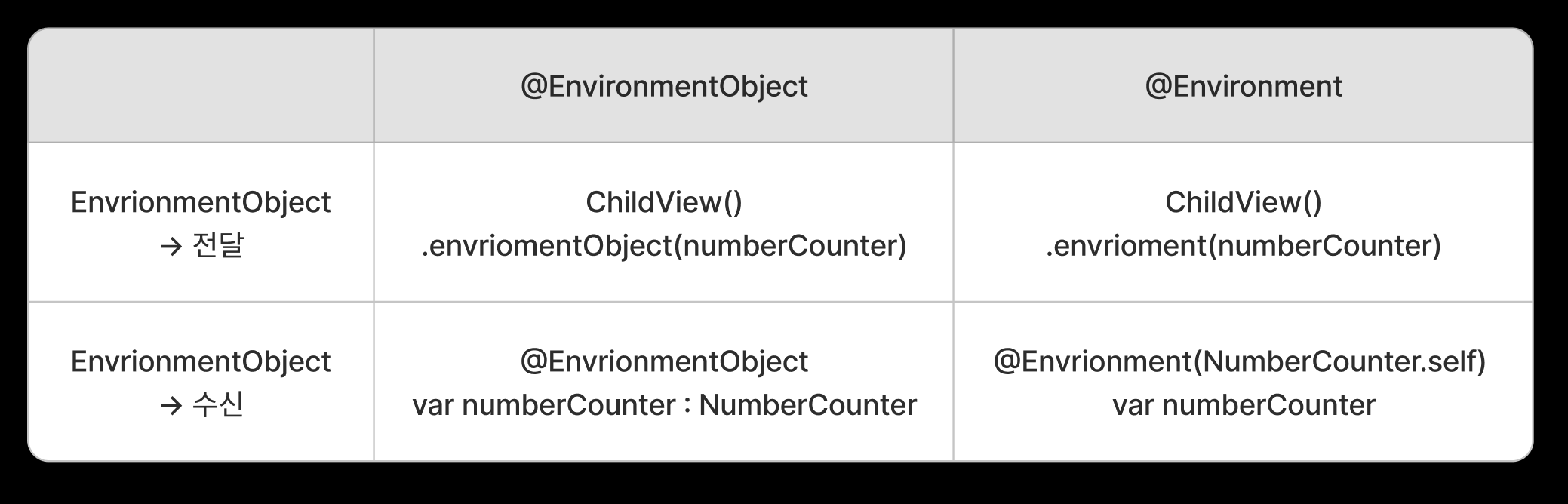The height and width of the screenshot is (504, 1568).
Task: Click the arrow before 수신
Action: point(171,406)
